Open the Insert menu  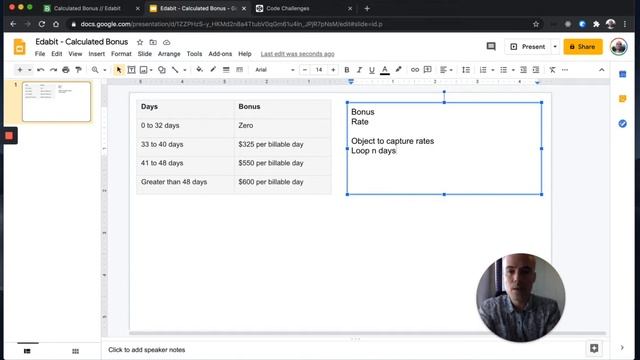coord(97,54)
